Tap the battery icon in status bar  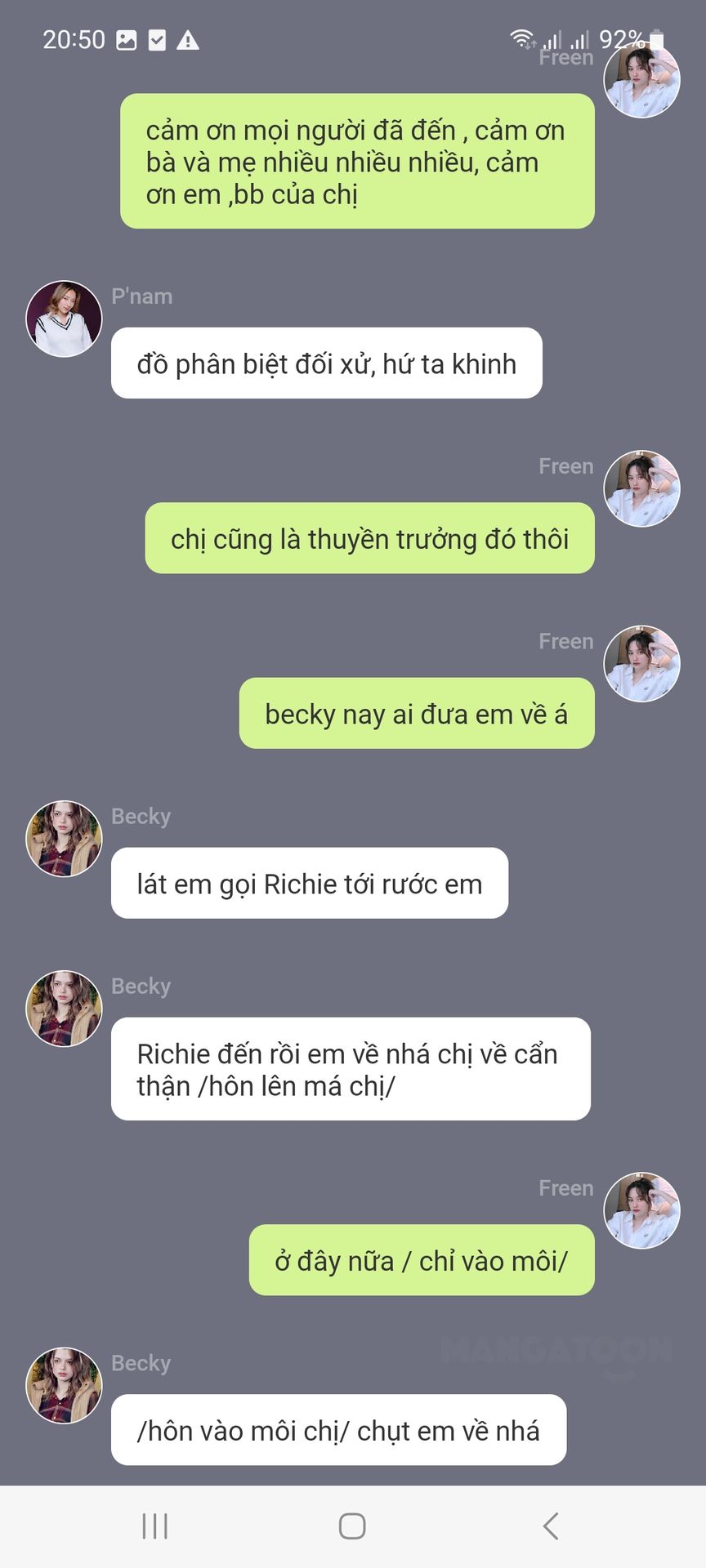(657, 39)
